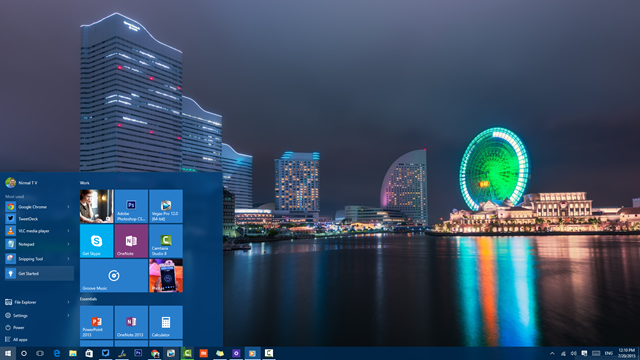Open OneNote 2013 tile
640x360 pixels.
point(131,322)
